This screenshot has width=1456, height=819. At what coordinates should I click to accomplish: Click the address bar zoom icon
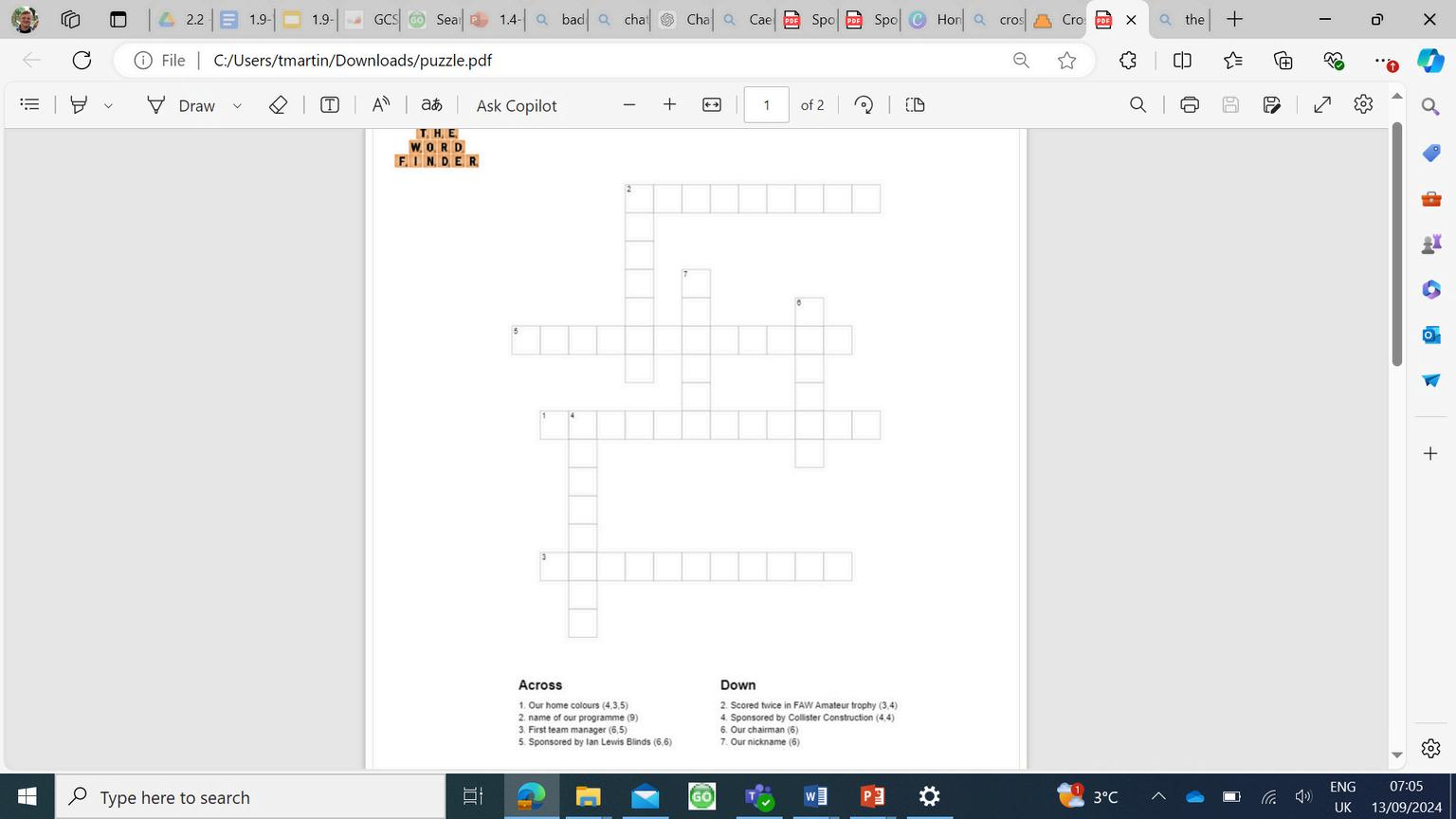1021,60
